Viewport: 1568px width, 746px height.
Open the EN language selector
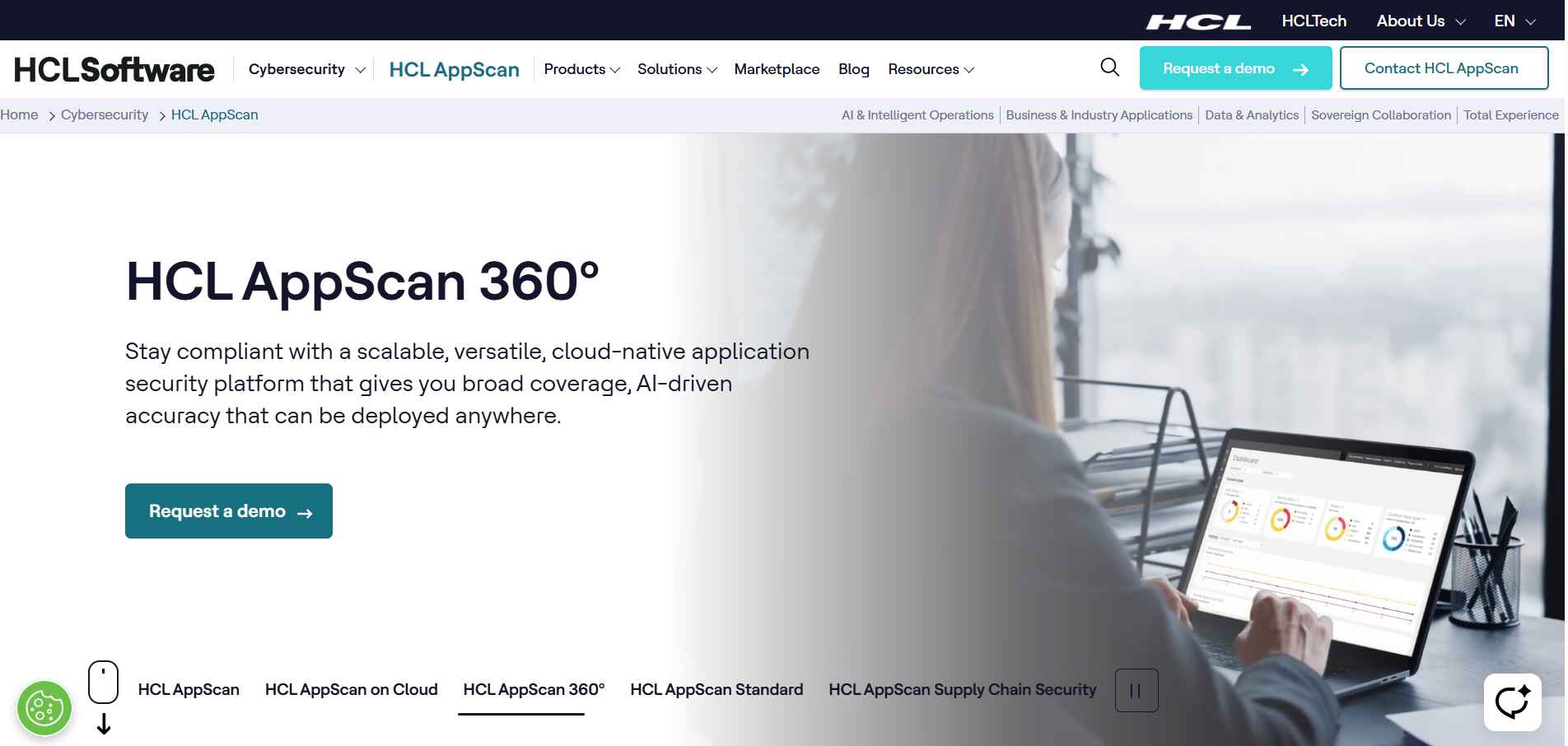[1514, 21]
